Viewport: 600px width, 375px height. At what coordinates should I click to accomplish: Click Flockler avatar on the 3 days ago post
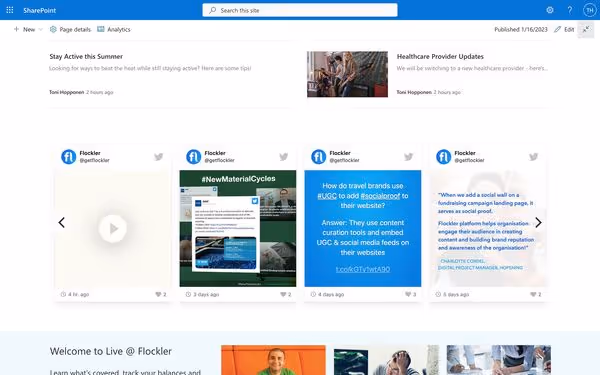click(194, 157)
